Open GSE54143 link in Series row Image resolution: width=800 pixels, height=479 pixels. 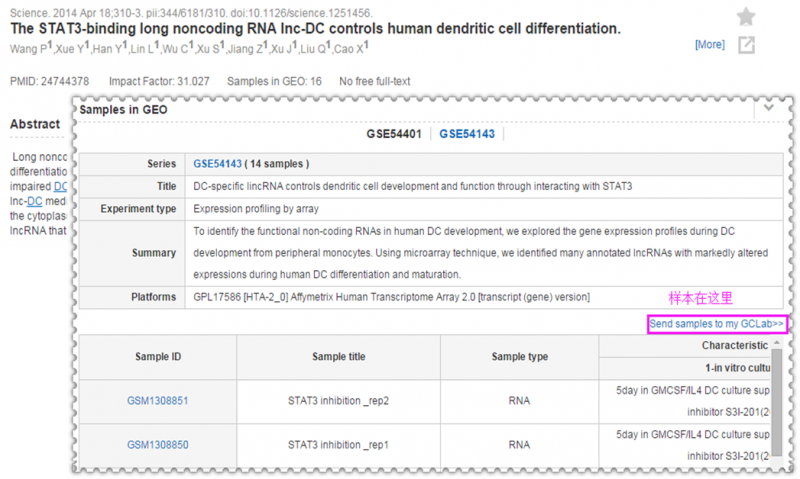pyautogui.click(x=218, y=163)
